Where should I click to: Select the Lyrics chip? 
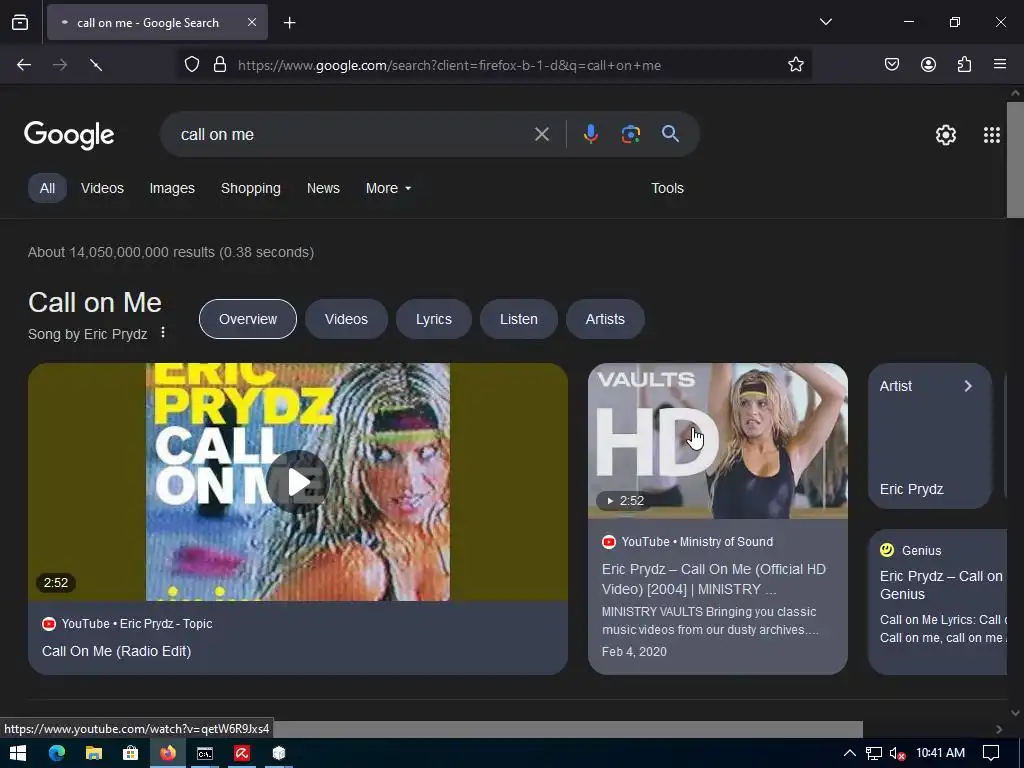click(x=434, y=319)
